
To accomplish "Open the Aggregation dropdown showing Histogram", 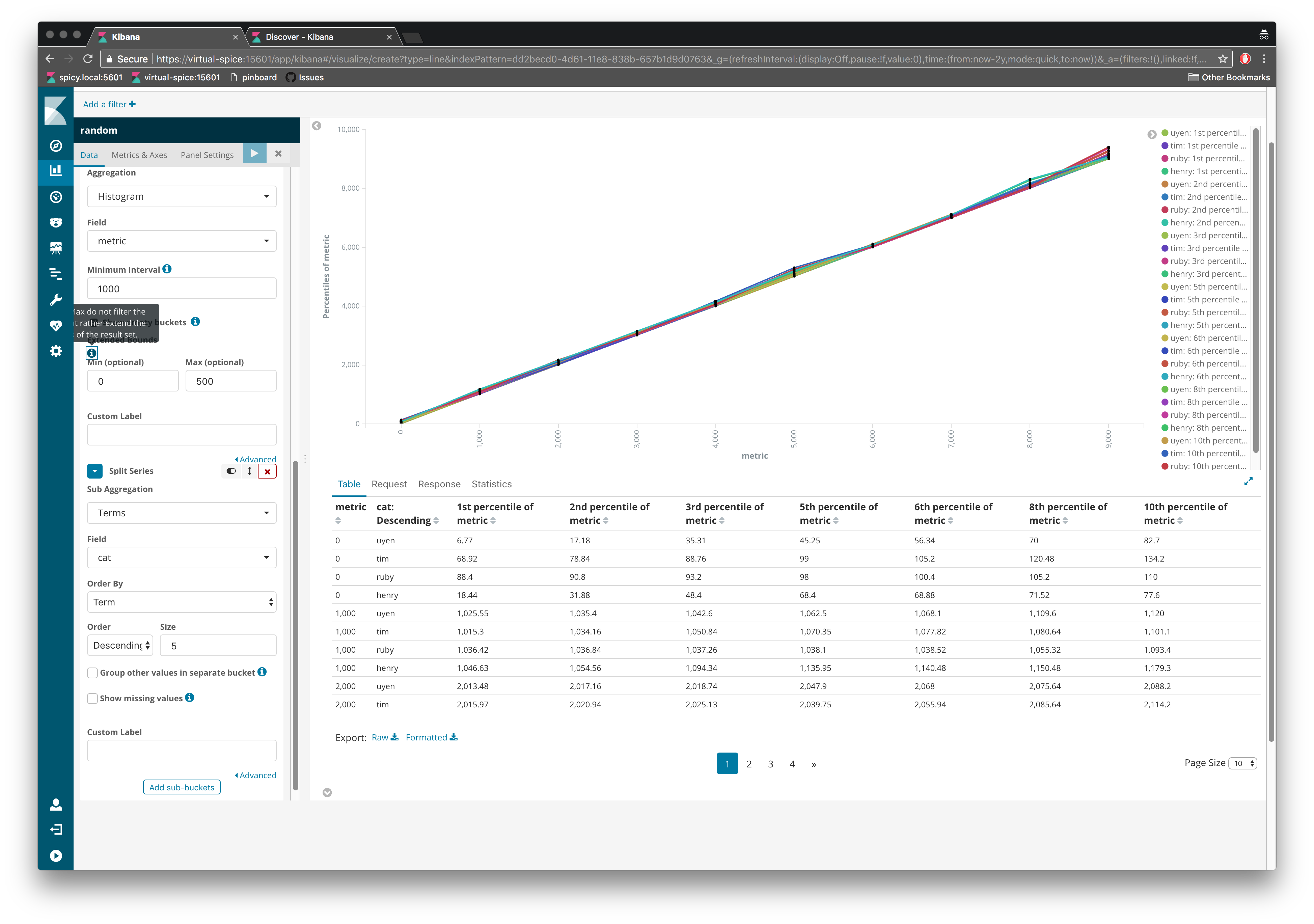I will click(182, 196).
